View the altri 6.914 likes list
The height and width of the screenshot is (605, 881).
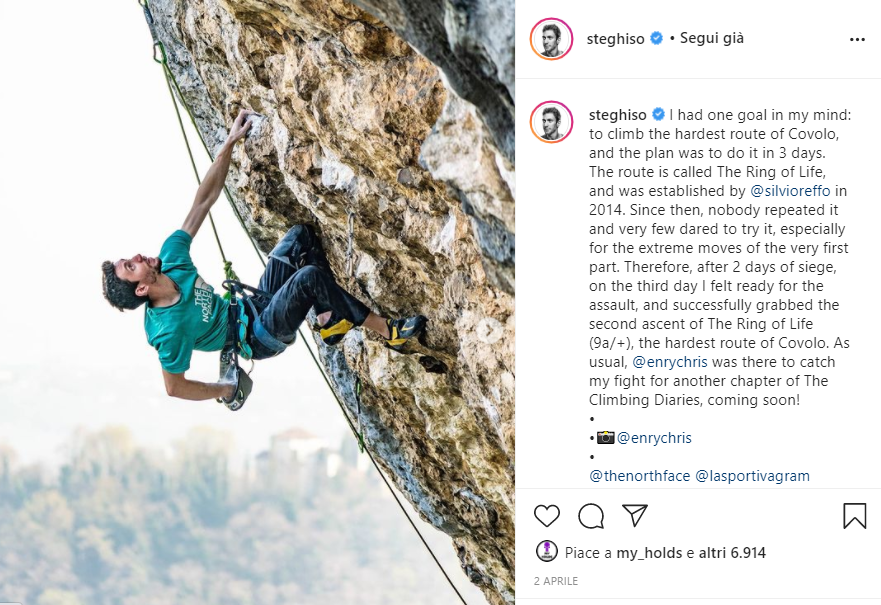coord(732,553)
